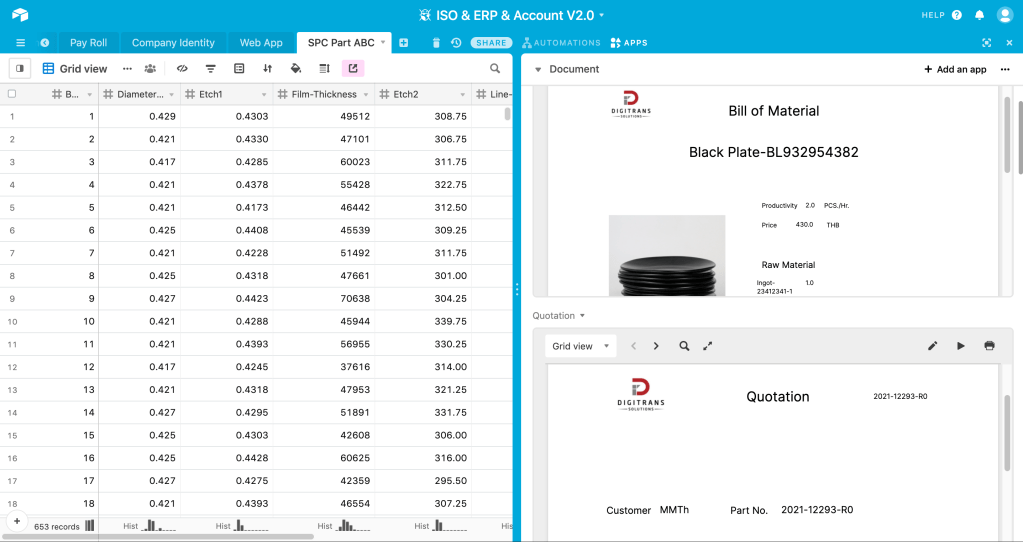Click the SHARE button
This screenshot has width=1023, height=542.
[x=491, y=43]
